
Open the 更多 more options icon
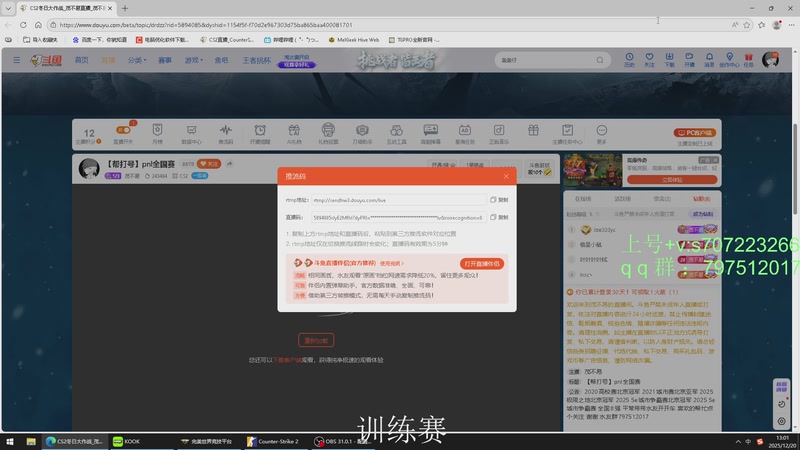point(602,134)
